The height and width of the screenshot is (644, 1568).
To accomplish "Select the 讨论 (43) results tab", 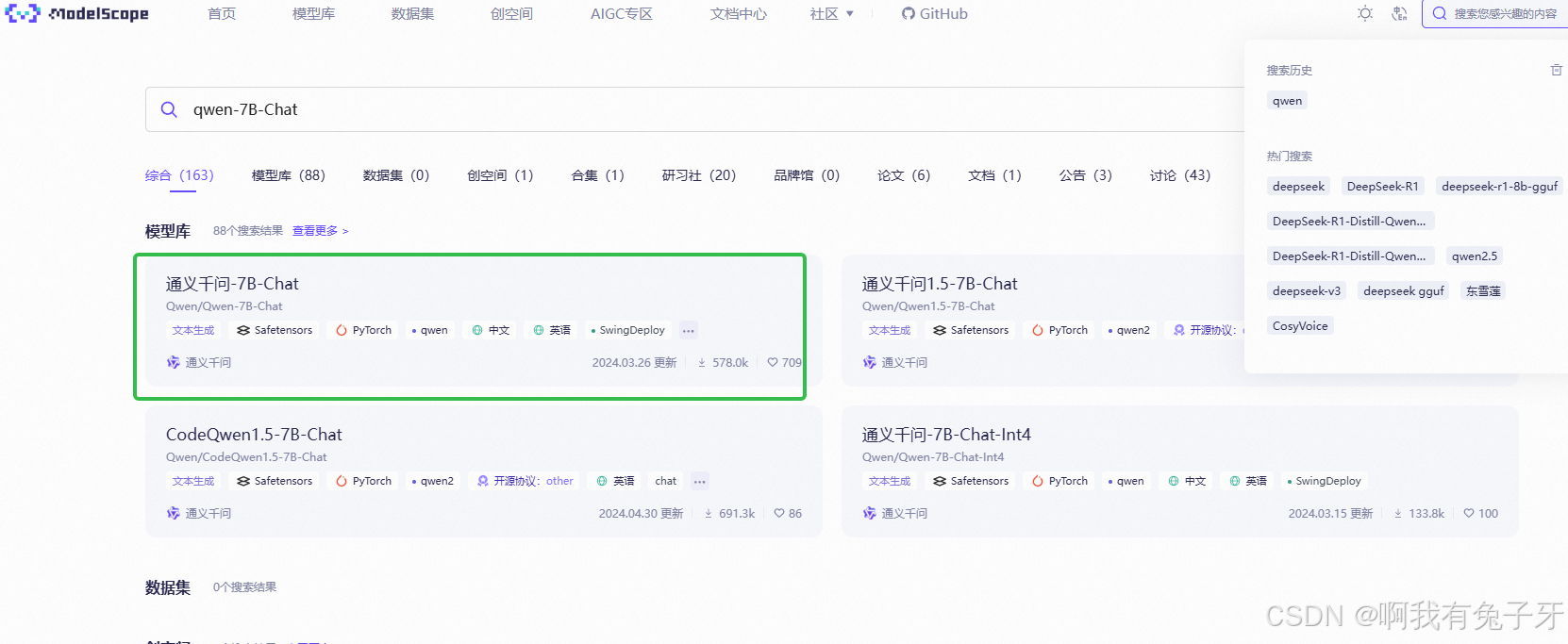I will click(x=1180, y=175).
